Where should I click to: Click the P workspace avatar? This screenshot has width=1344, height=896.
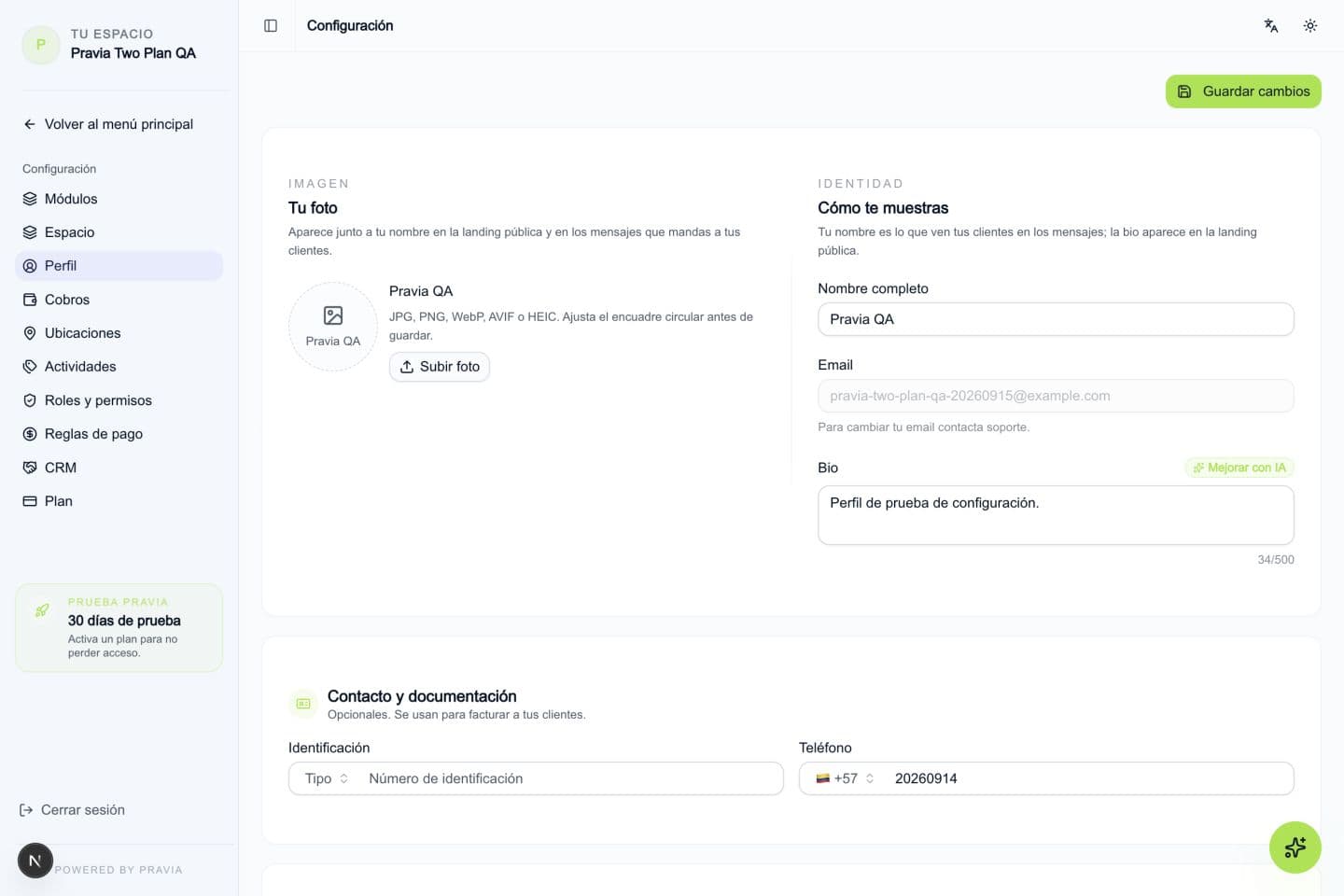41,45
